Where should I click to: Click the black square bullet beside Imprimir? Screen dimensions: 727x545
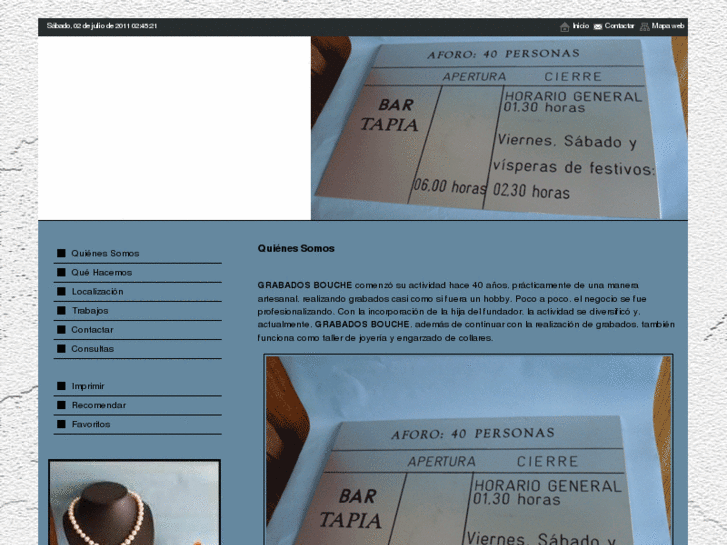tap(61, 385)
